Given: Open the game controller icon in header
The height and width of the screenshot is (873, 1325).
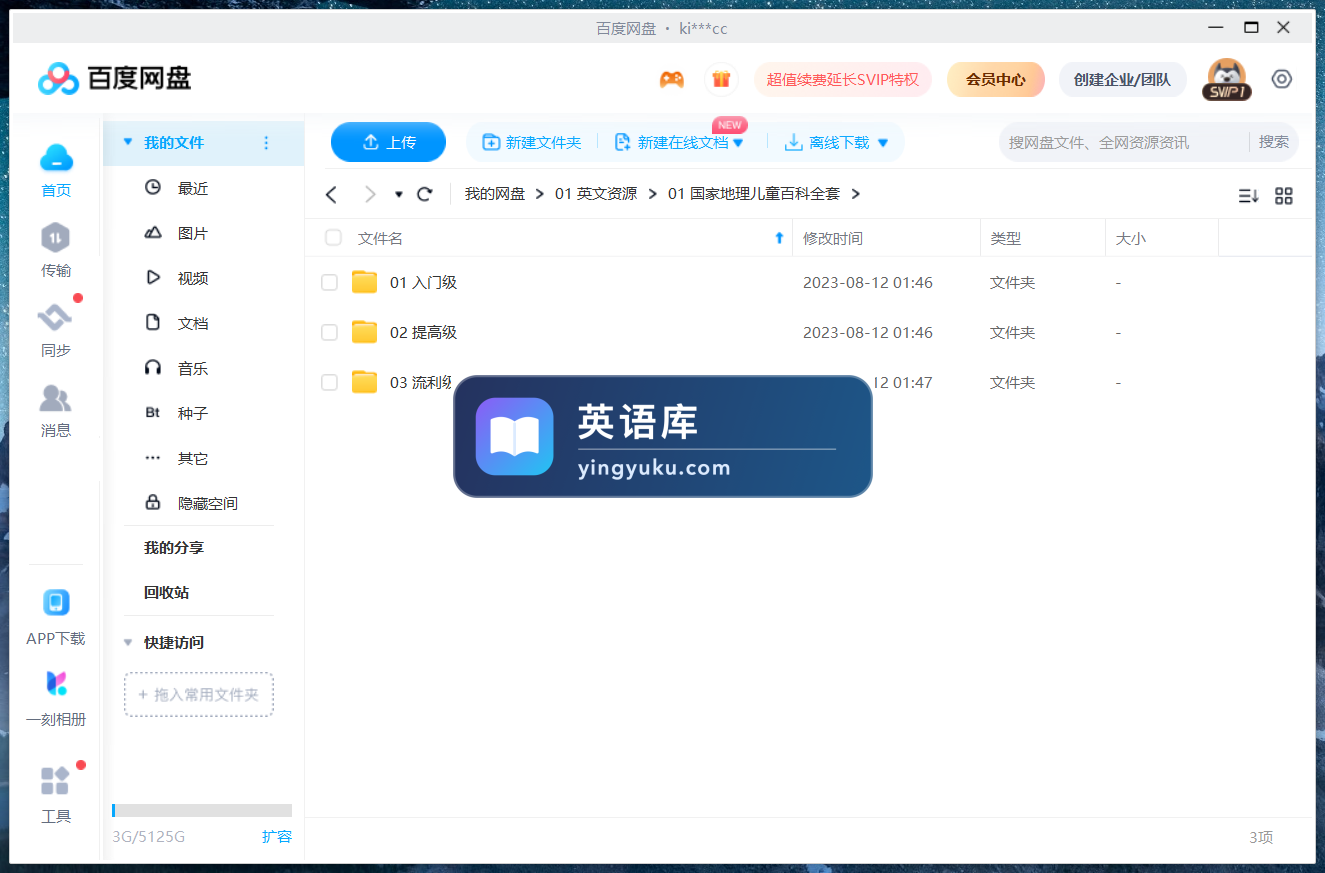Looking at the screenshot, I should (x=671, y=79).
